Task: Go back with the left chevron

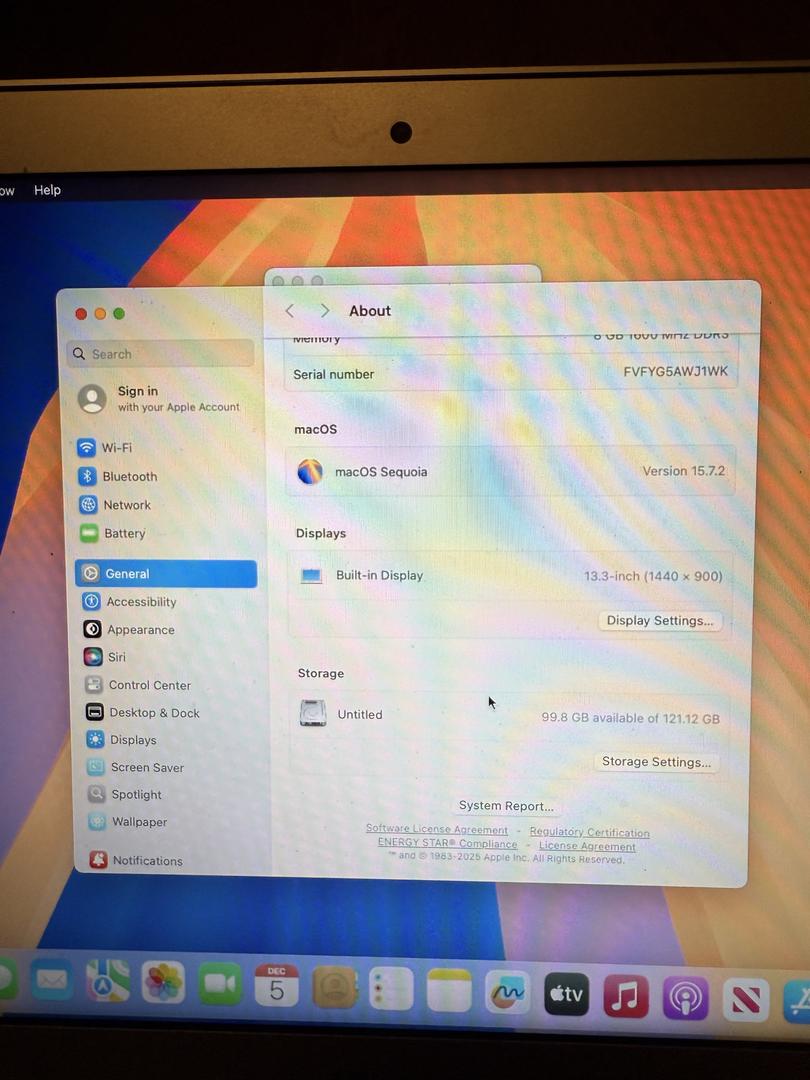Action: (290, 311)
